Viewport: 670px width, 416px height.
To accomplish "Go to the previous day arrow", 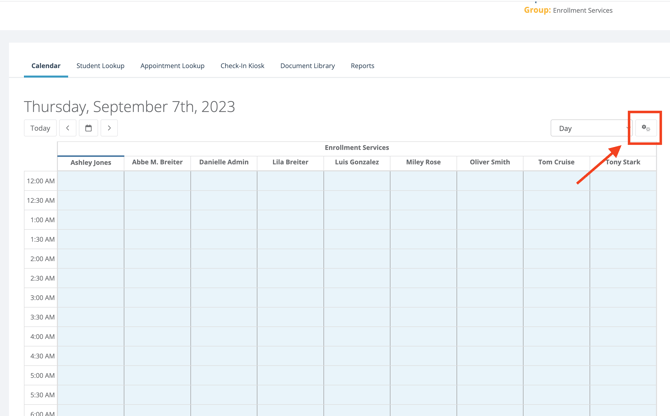I will pyautogui.click(x=68, y=128).
